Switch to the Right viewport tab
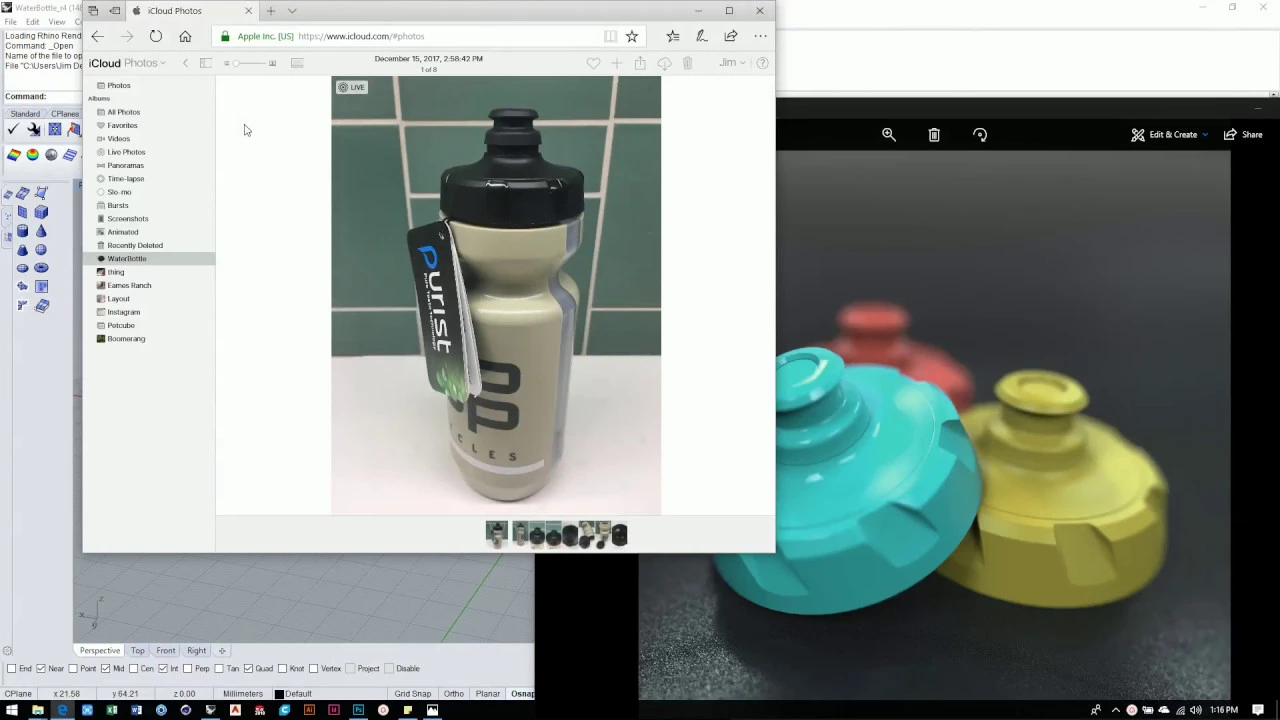Viewport: 1280px width, 720px height. tap(197, 651)
